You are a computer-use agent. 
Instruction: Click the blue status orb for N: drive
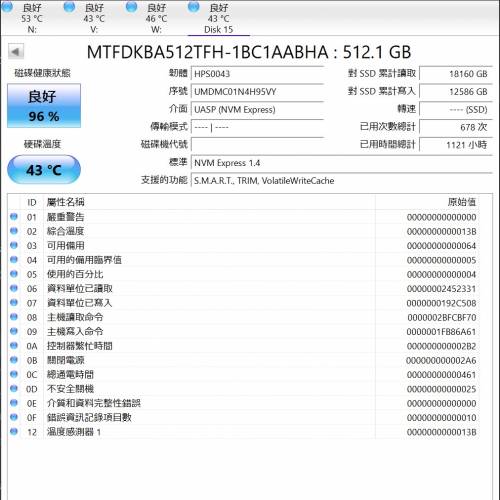click(7, 7)
